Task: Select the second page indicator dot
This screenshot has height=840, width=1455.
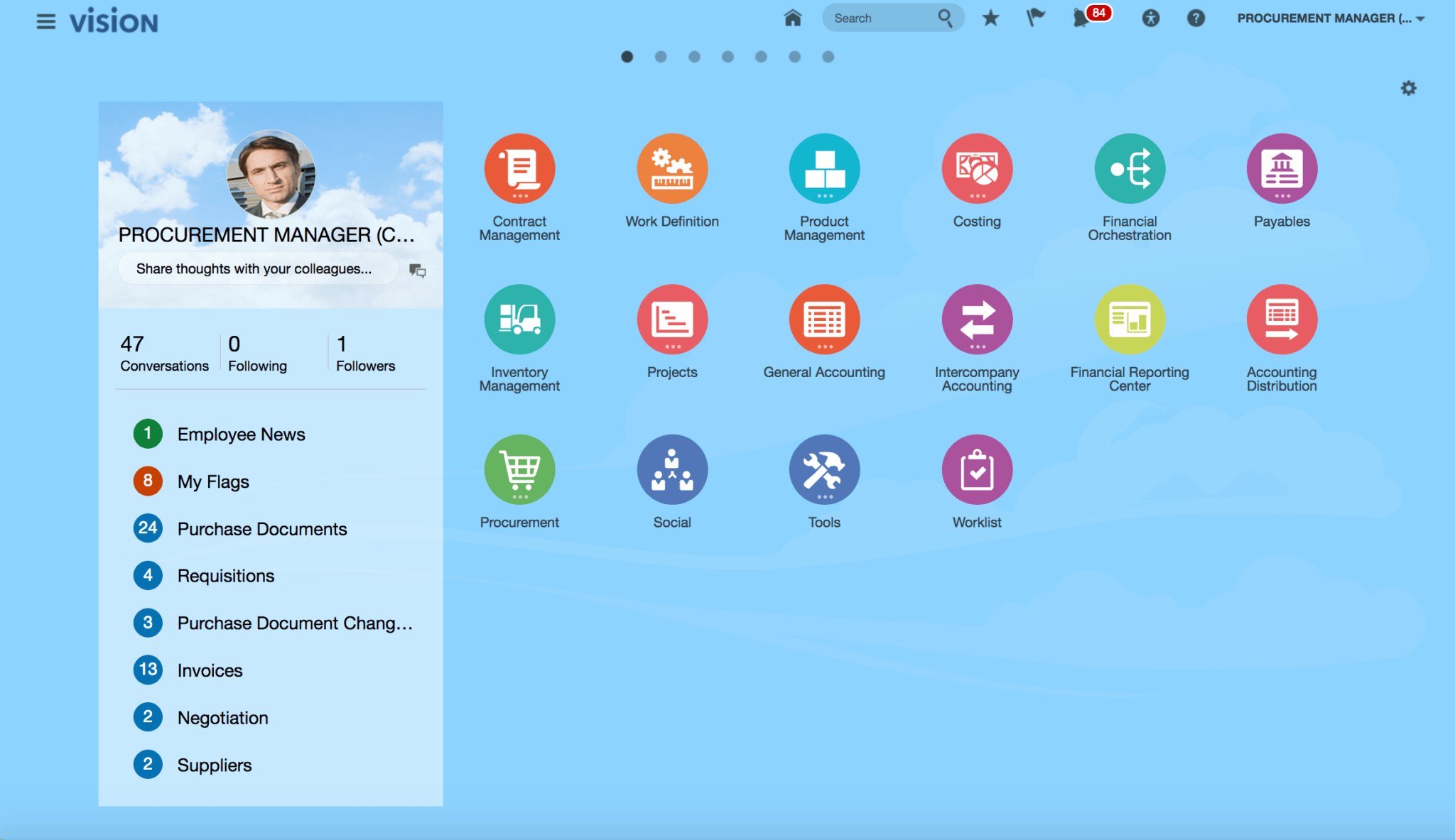Action: coord(661,57)
